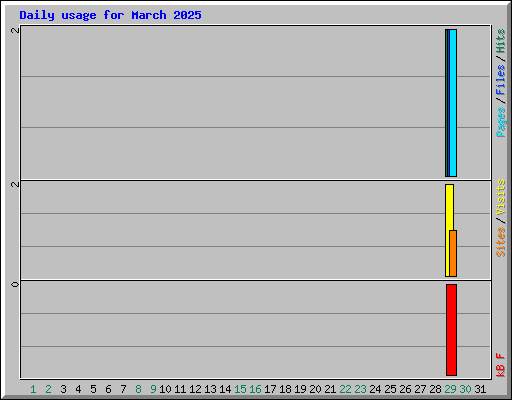512x400 pixels.
Task: Click day label 17 on the axis
Action: 270,389
